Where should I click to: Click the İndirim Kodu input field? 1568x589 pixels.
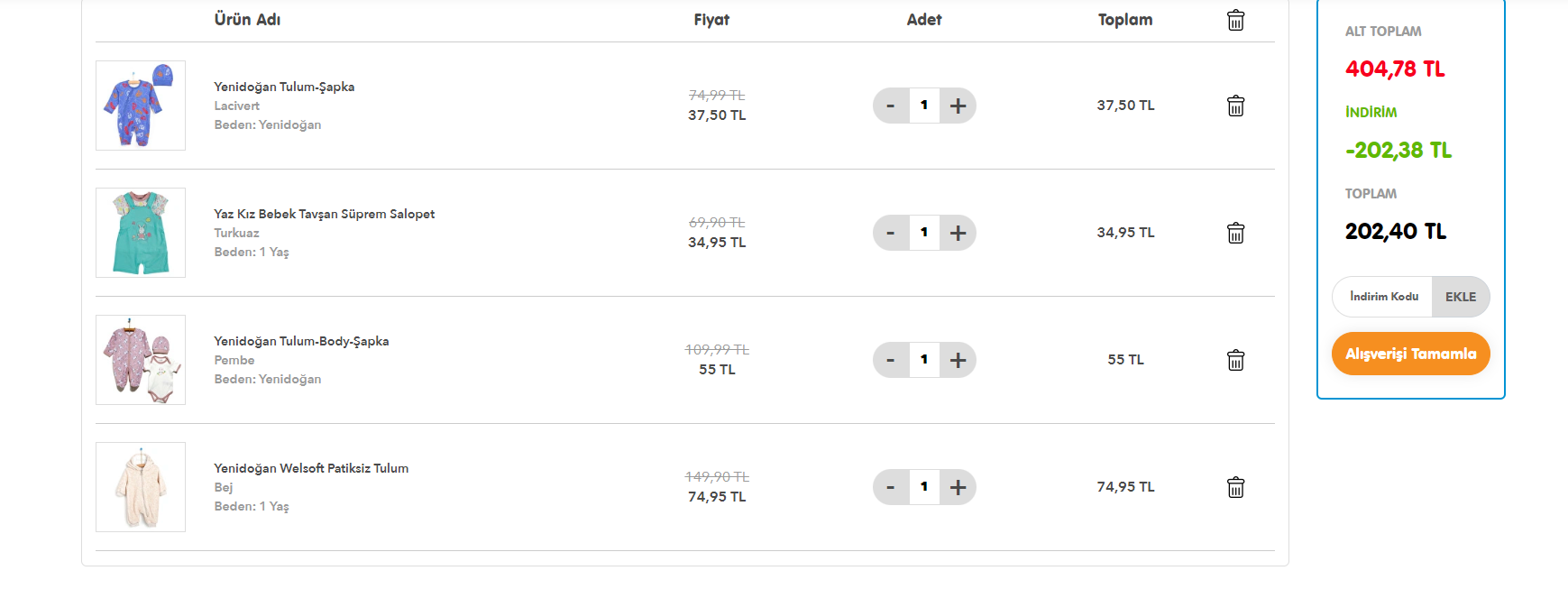tap(1383, 297)
